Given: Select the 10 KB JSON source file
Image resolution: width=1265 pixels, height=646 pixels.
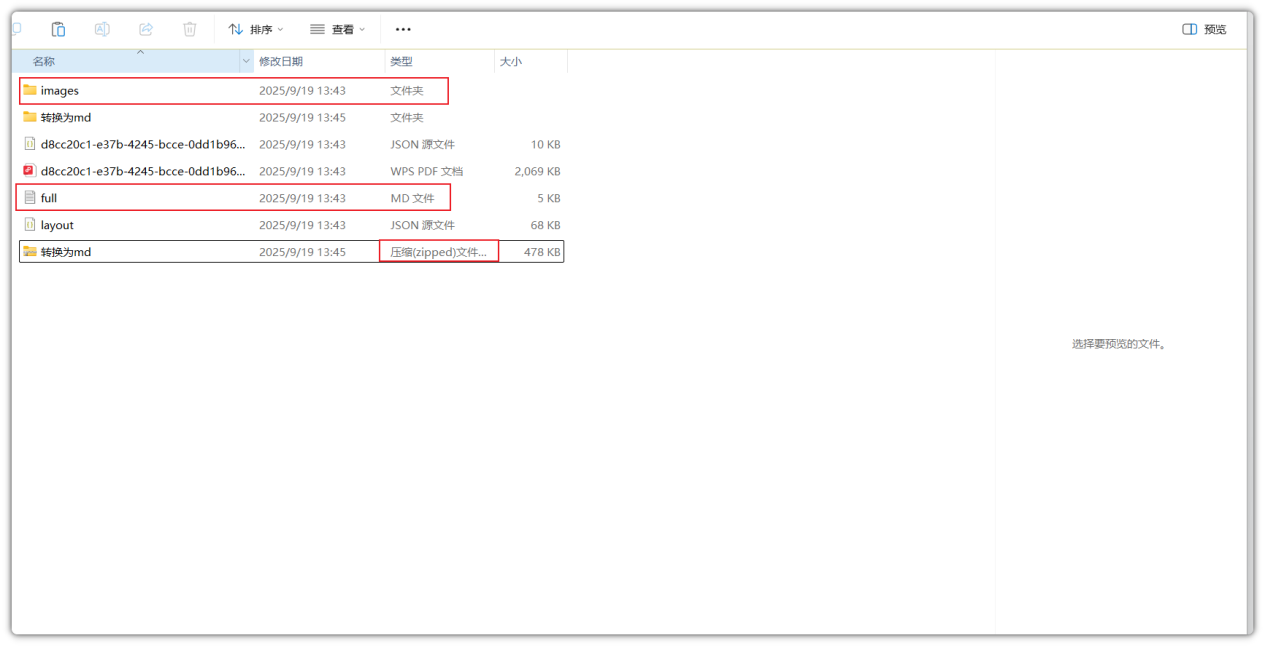Looking at the screenshot, I should tap(142, 144).
